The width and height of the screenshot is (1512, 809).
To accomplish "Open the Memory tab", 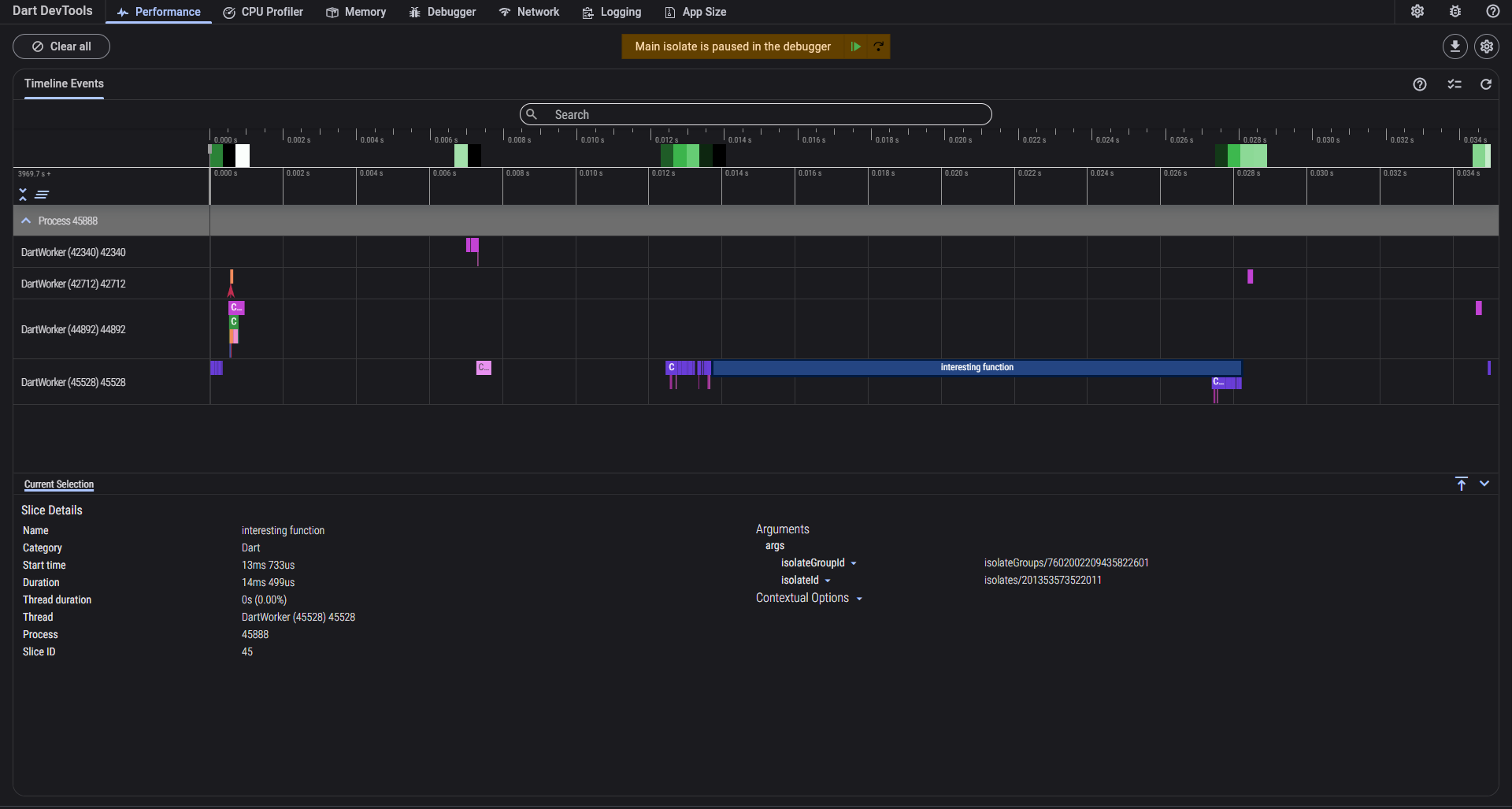I will pyautogui.click(x=356, y=12).
